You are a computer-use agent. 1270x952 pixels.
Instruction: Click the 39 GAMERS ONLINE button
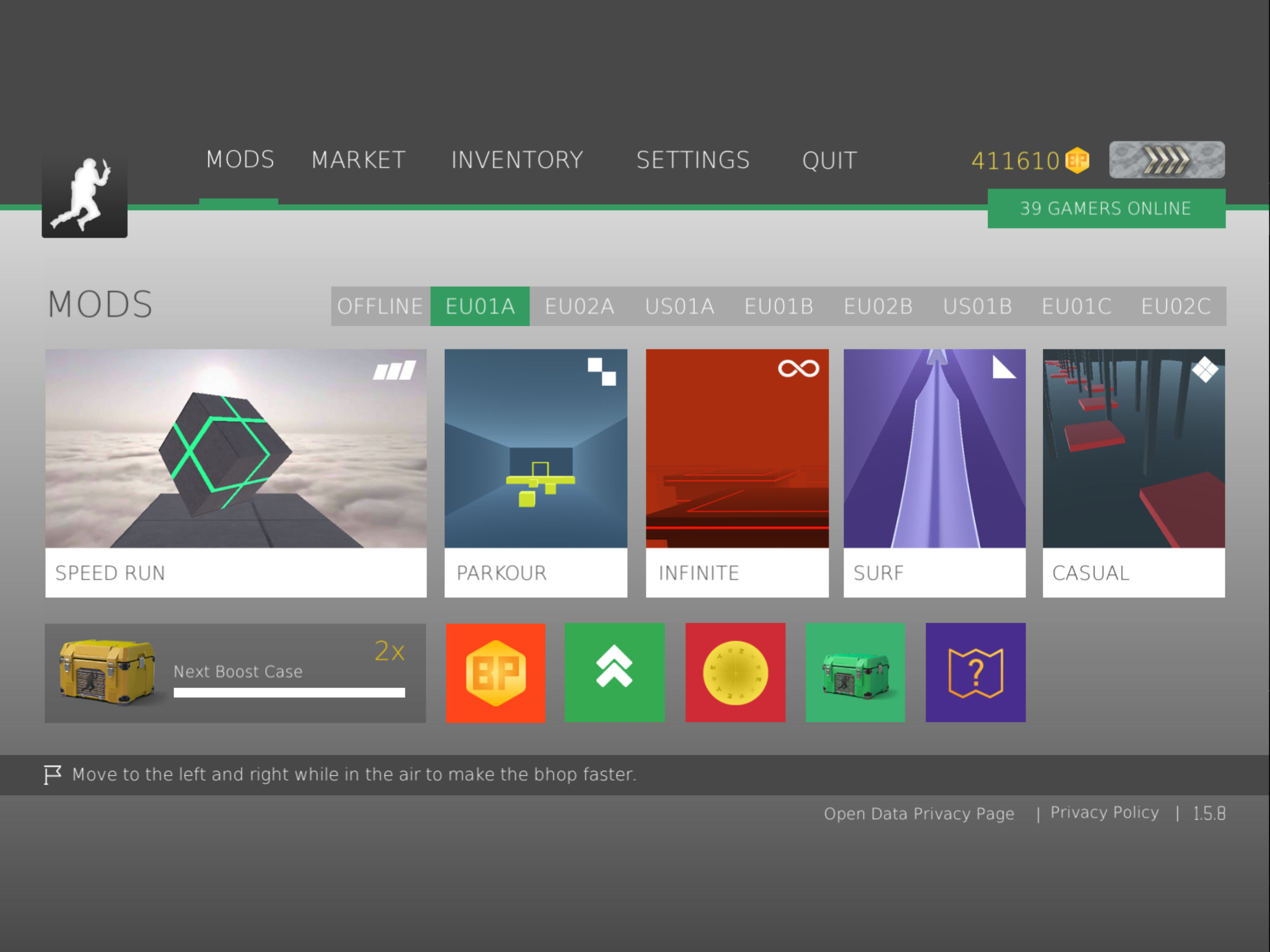click(x=1106, y=208)
